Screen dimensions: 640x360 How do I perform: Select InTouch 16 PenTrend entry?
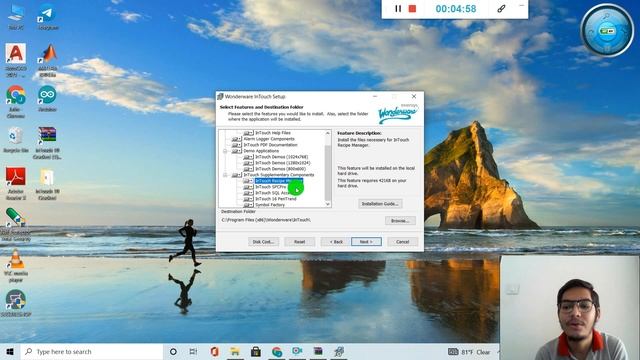coord(276,199)
